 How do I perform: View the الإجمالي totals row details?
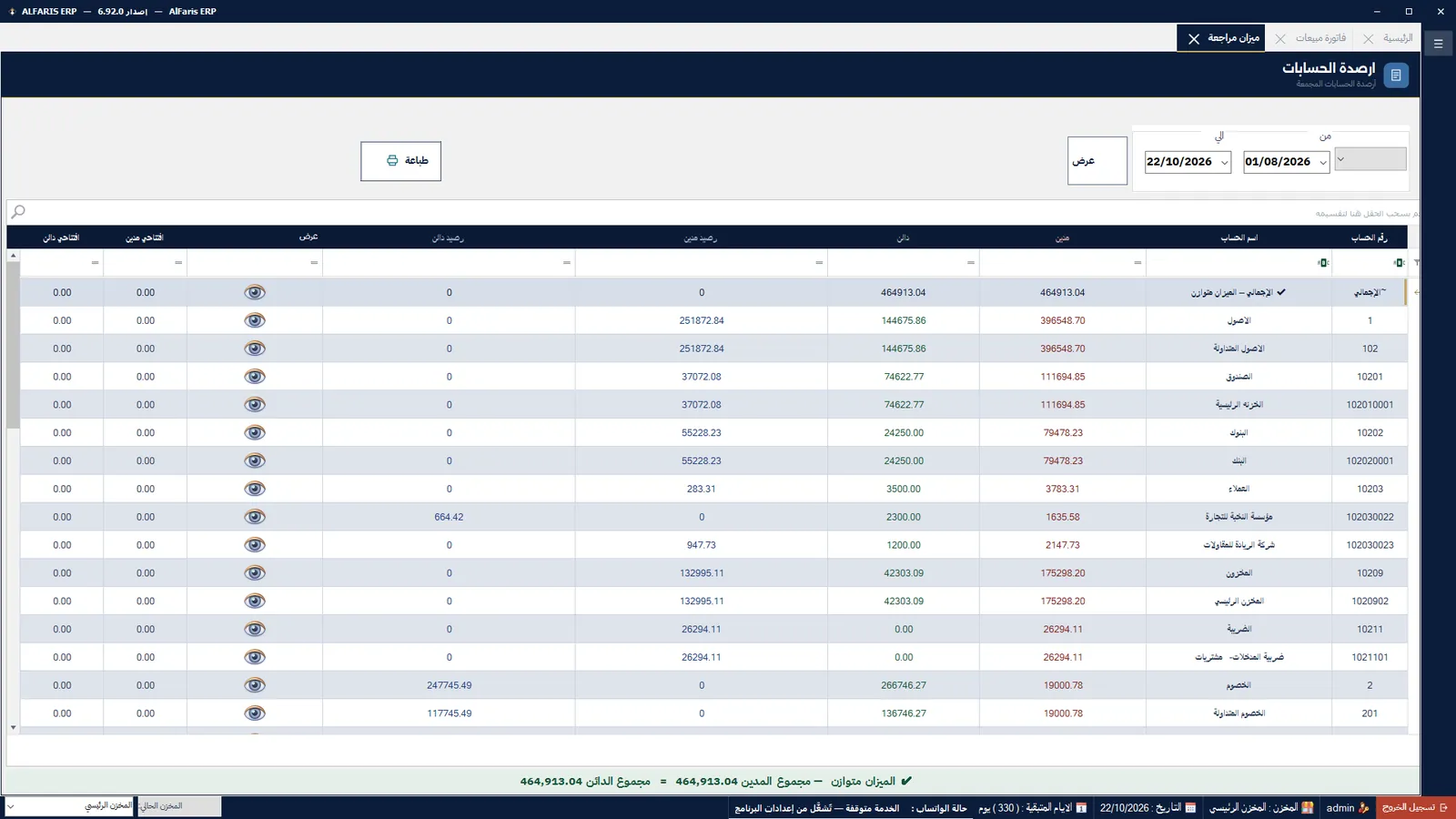[255, 292]
